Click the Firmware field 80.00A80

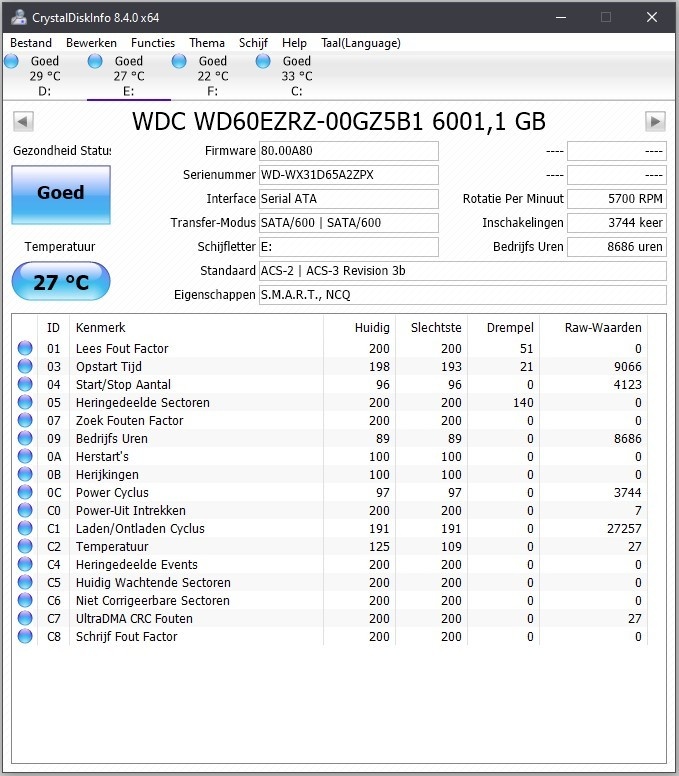point(348,151)
